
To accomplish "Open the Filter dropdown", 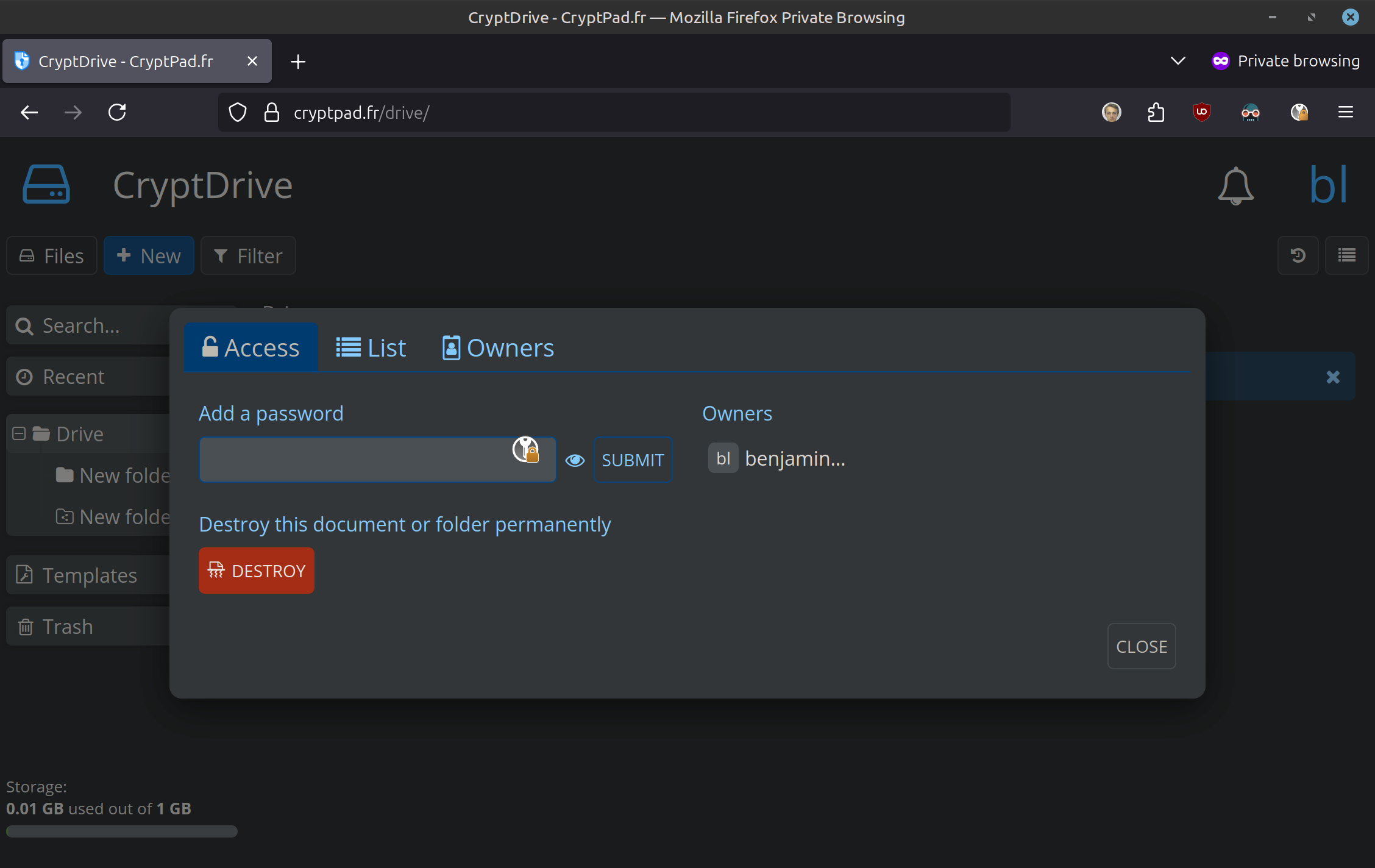I will pyautogui.click(x=248, y=255).
